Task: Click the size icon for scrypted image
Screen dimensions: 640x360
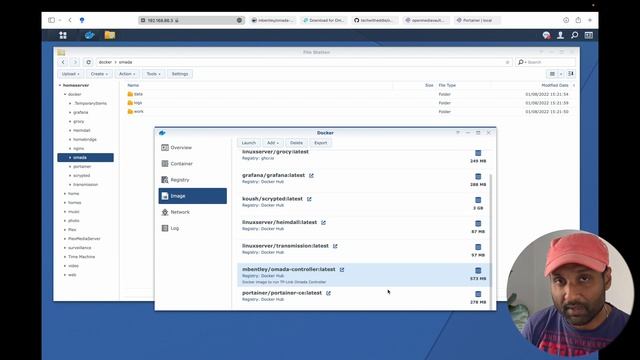Action: 478,200
